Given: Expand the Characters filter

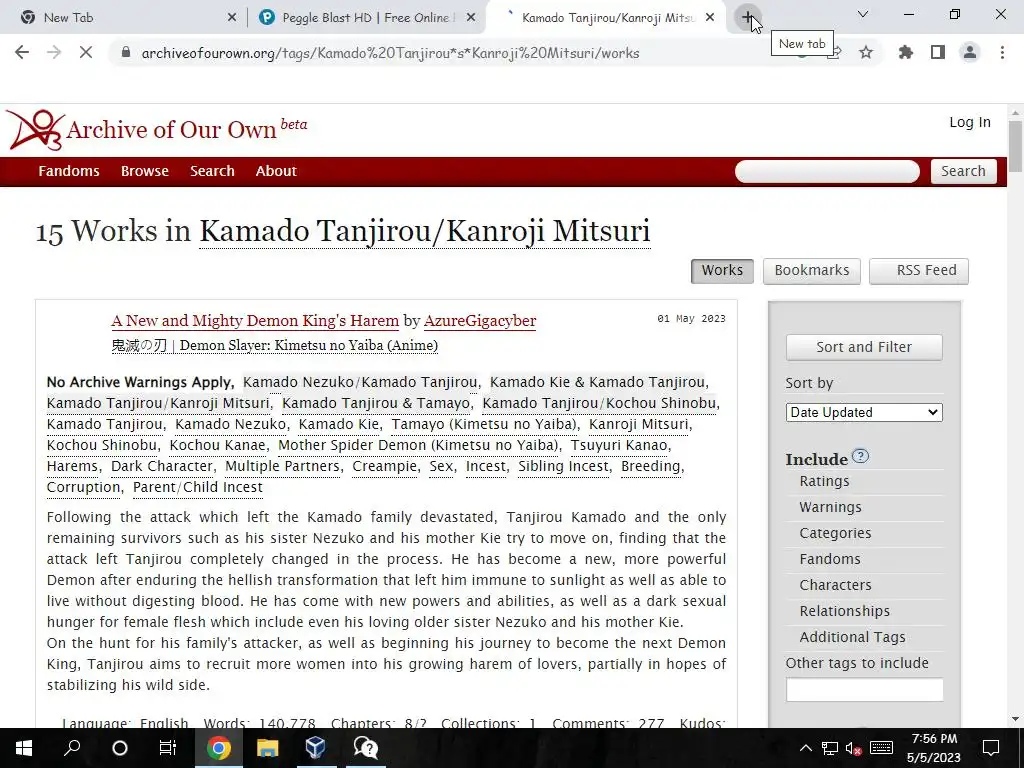Looking at the screenshot, I should point(835,585).
